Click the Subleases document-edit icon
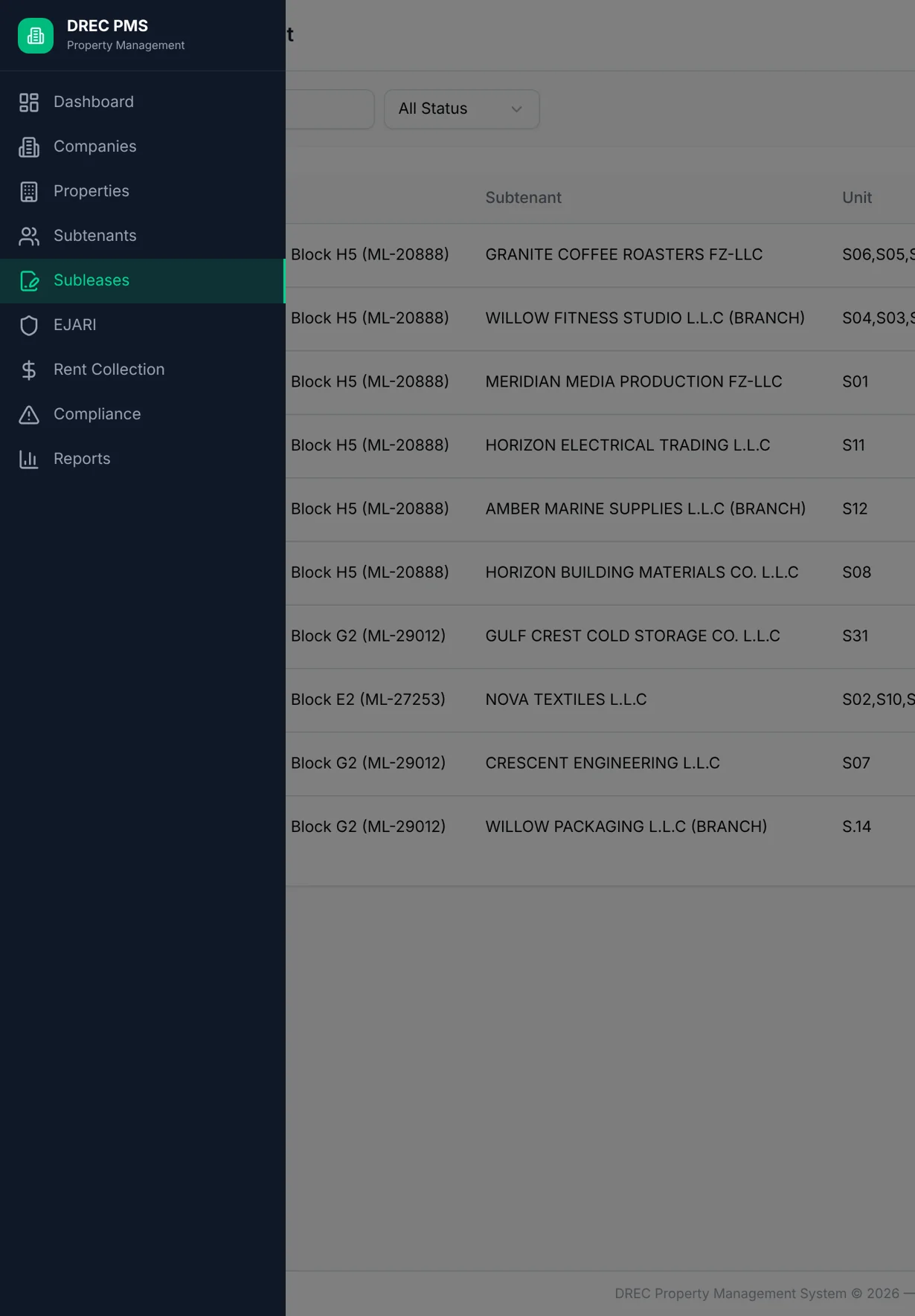Screen dimensions: 915x1316 pos(29,281)
